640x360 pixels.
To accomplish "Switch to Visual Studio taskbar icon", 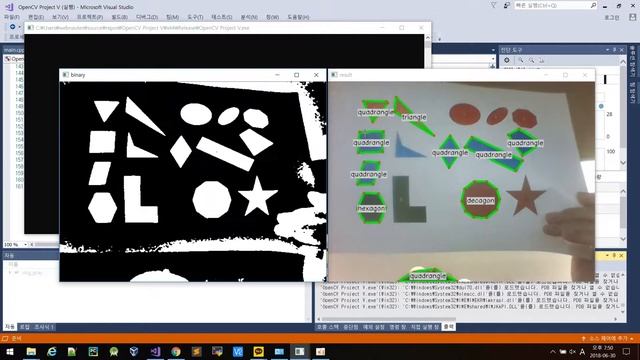I will point(155,351).
